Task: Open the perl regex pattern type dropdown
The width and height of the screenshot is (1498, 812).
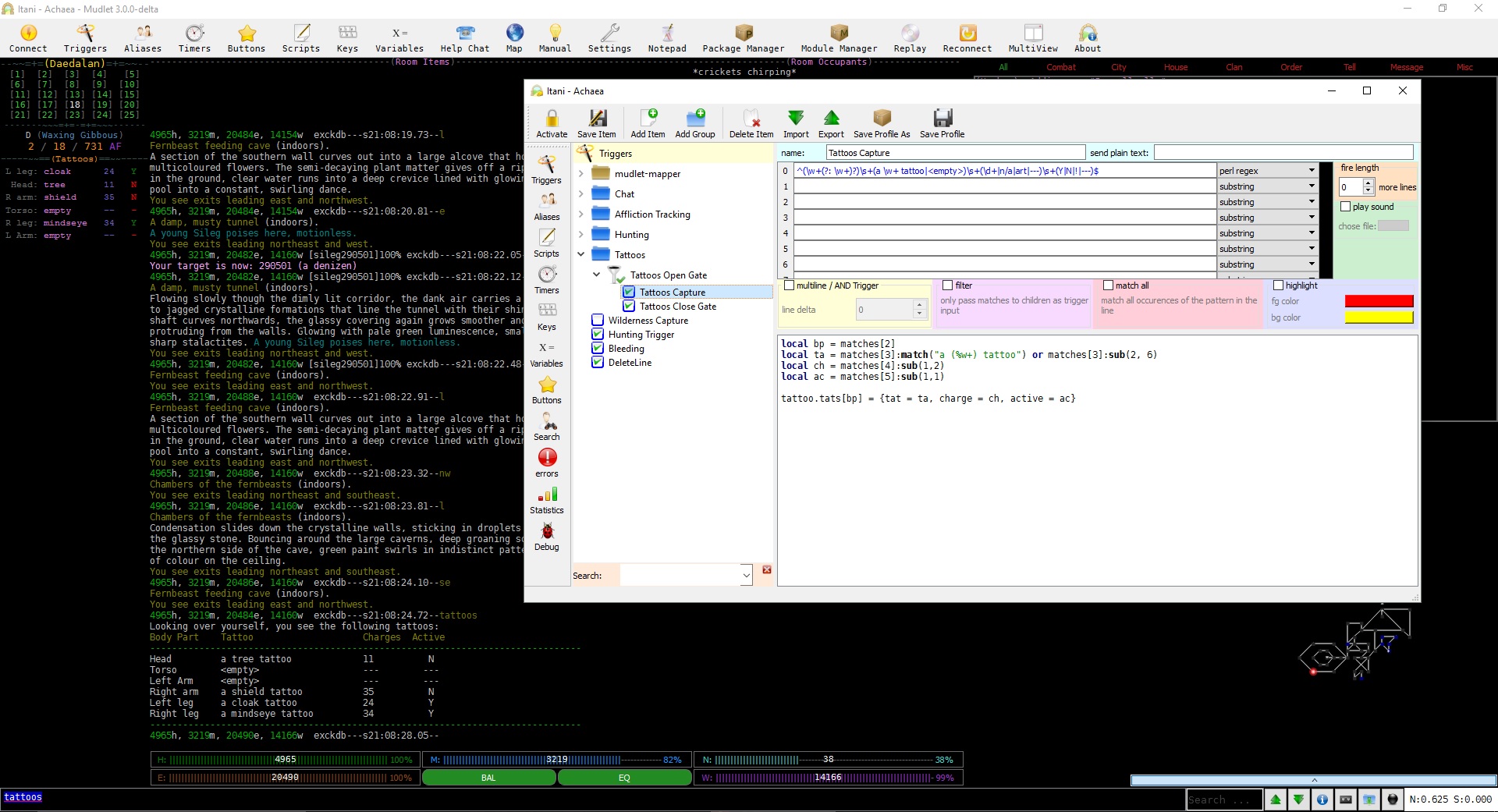Action: click(1268, 171)
